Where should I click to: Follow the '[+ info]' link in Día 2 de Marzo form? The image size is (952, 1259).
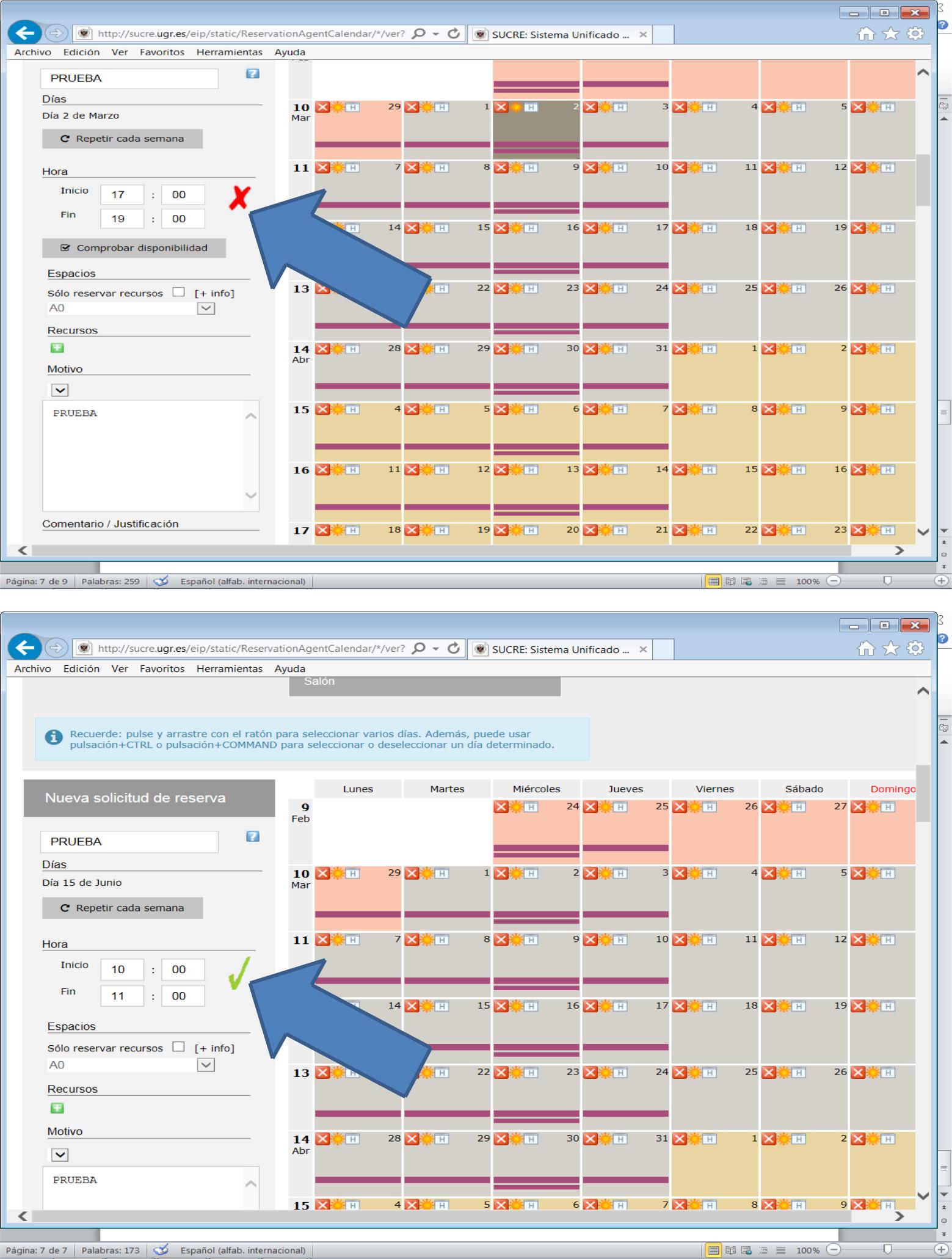tap(214, 293)
